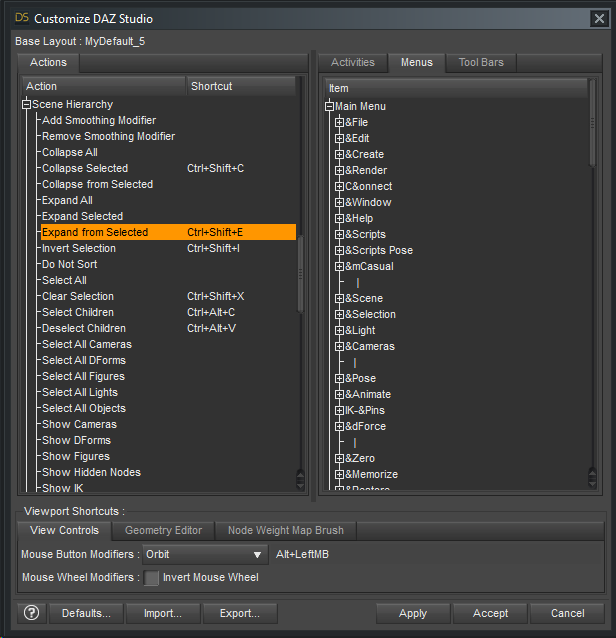Expand the &Create menu node

(339, 155)
